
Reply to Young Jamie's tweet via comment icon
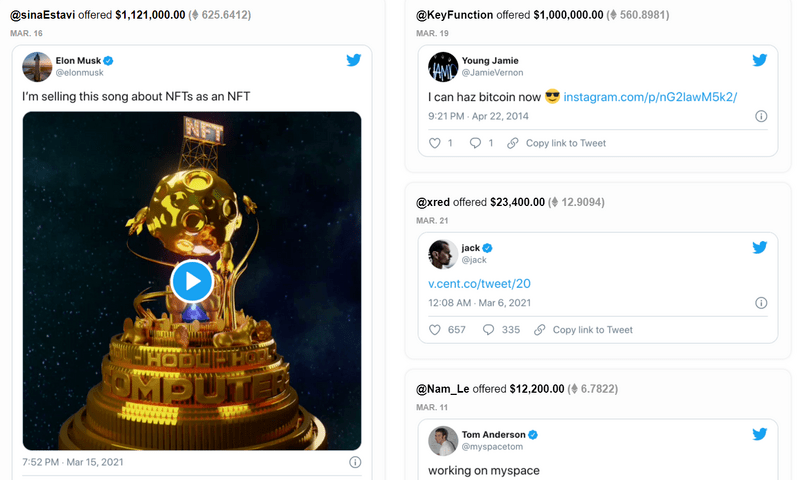click(x=475, y=143)
